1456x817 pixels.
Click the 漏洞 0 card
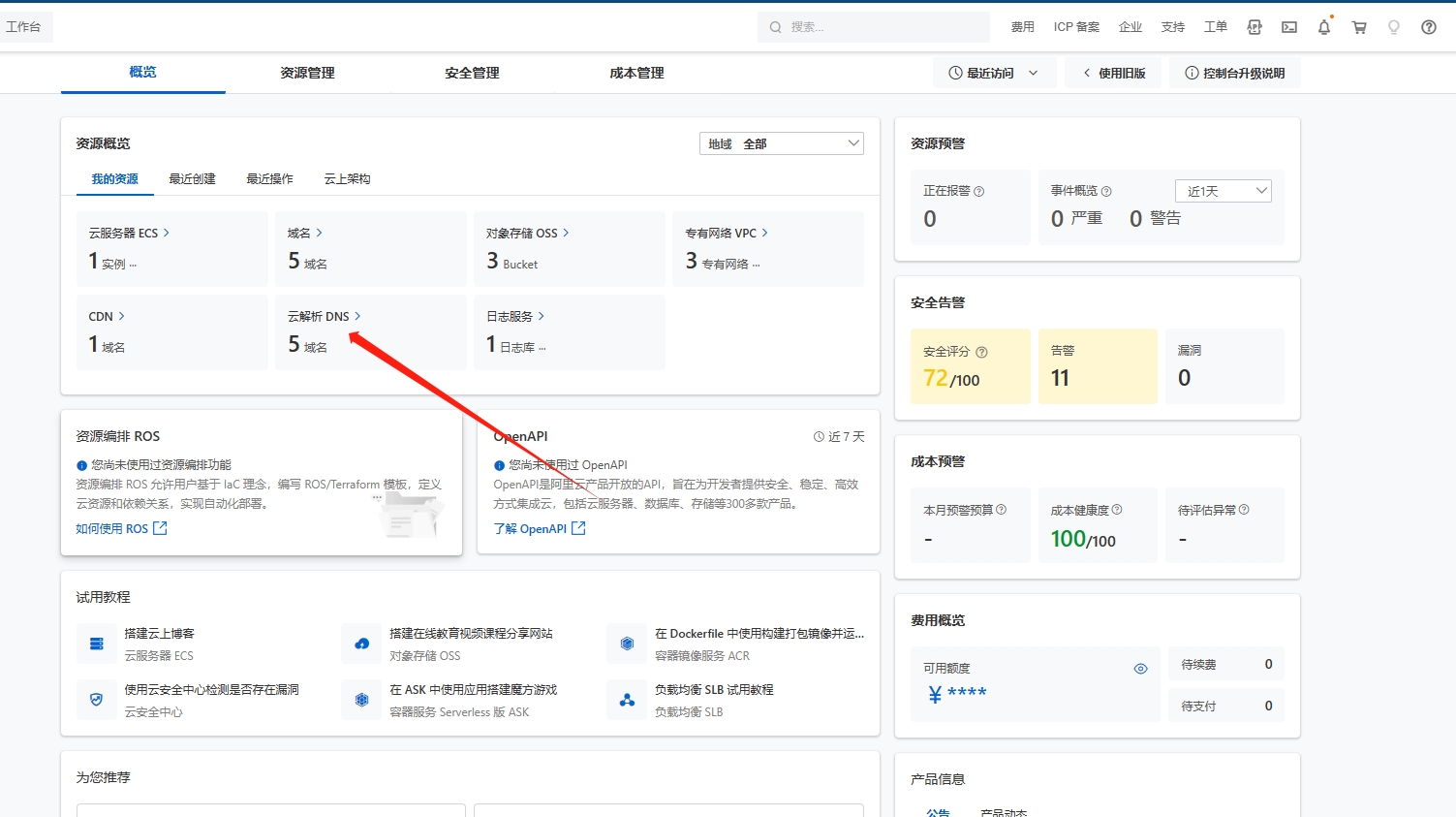(1224, 366)
